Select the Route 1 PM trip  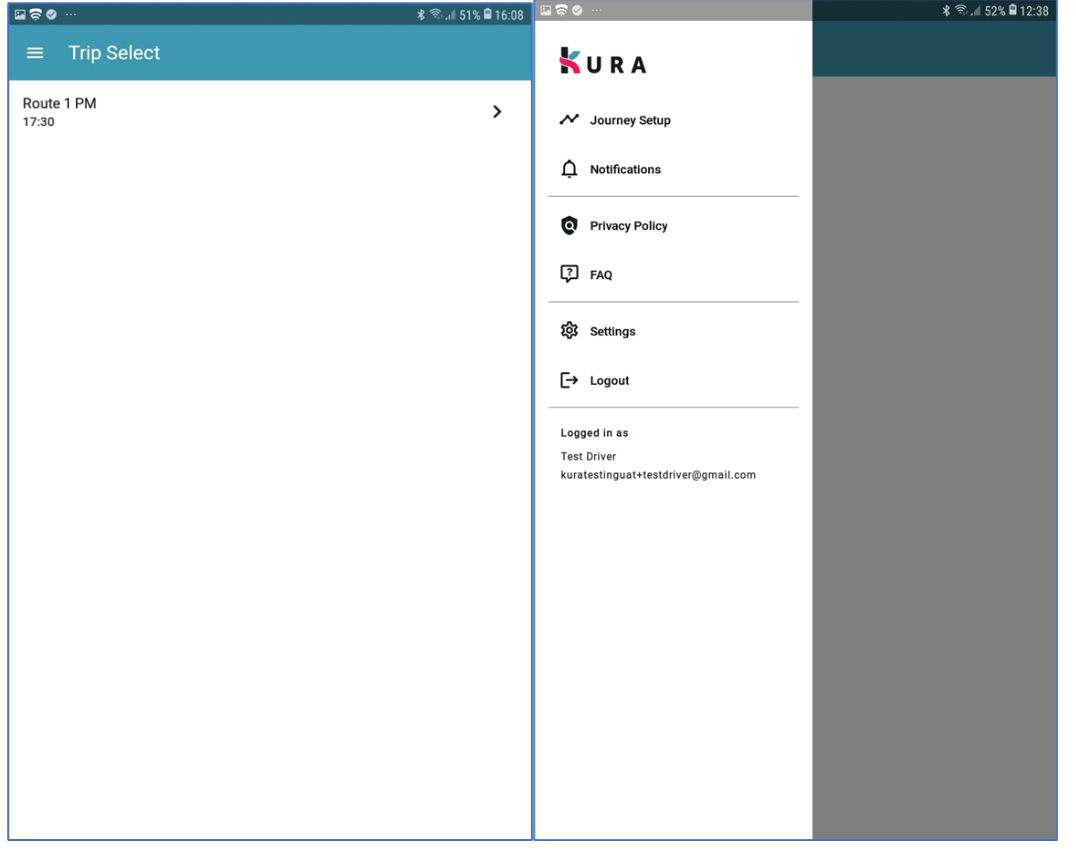(270, 112)
